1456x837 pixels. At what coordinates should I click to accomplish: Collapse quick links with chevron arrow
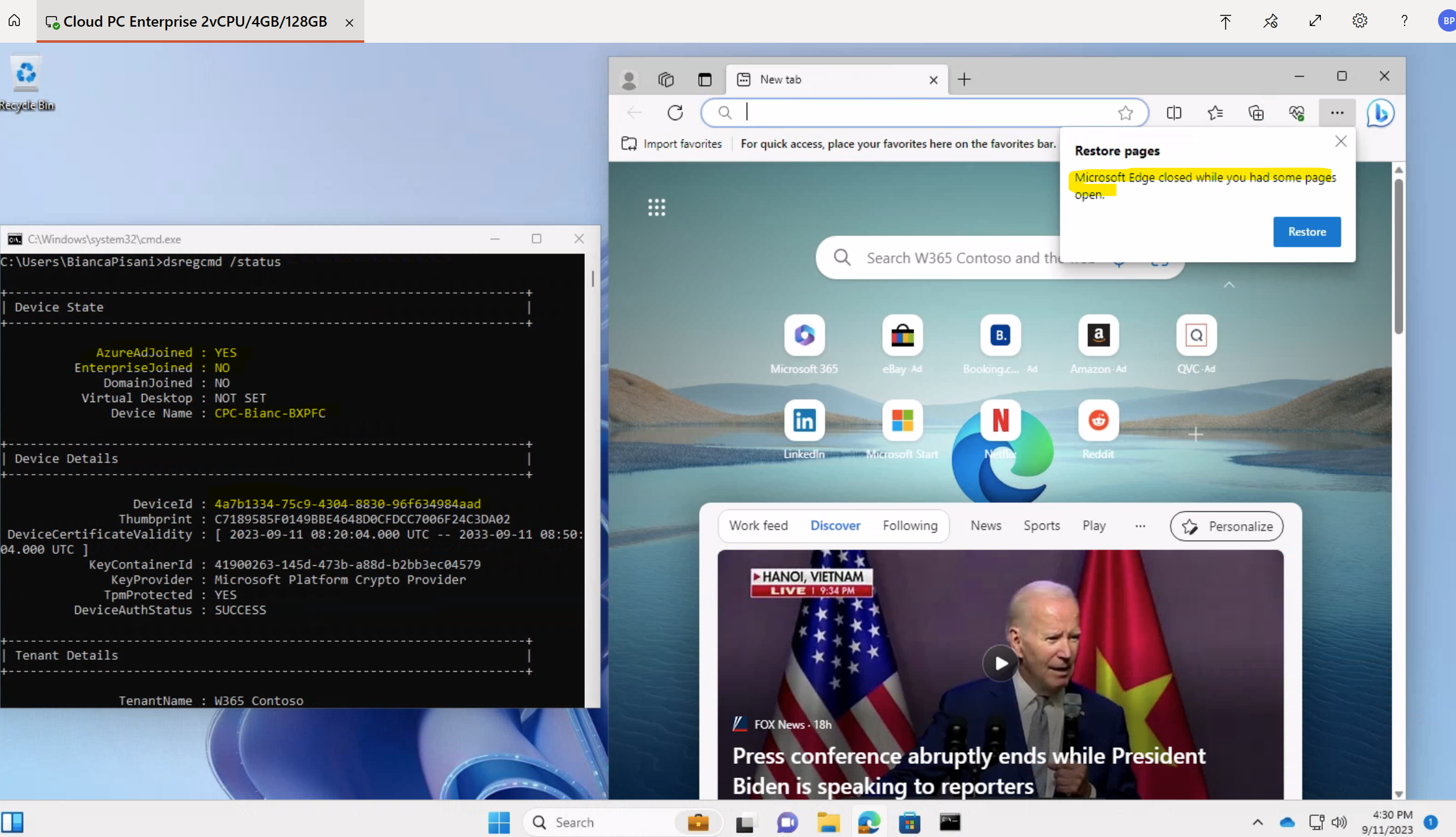pos(1229,285)
